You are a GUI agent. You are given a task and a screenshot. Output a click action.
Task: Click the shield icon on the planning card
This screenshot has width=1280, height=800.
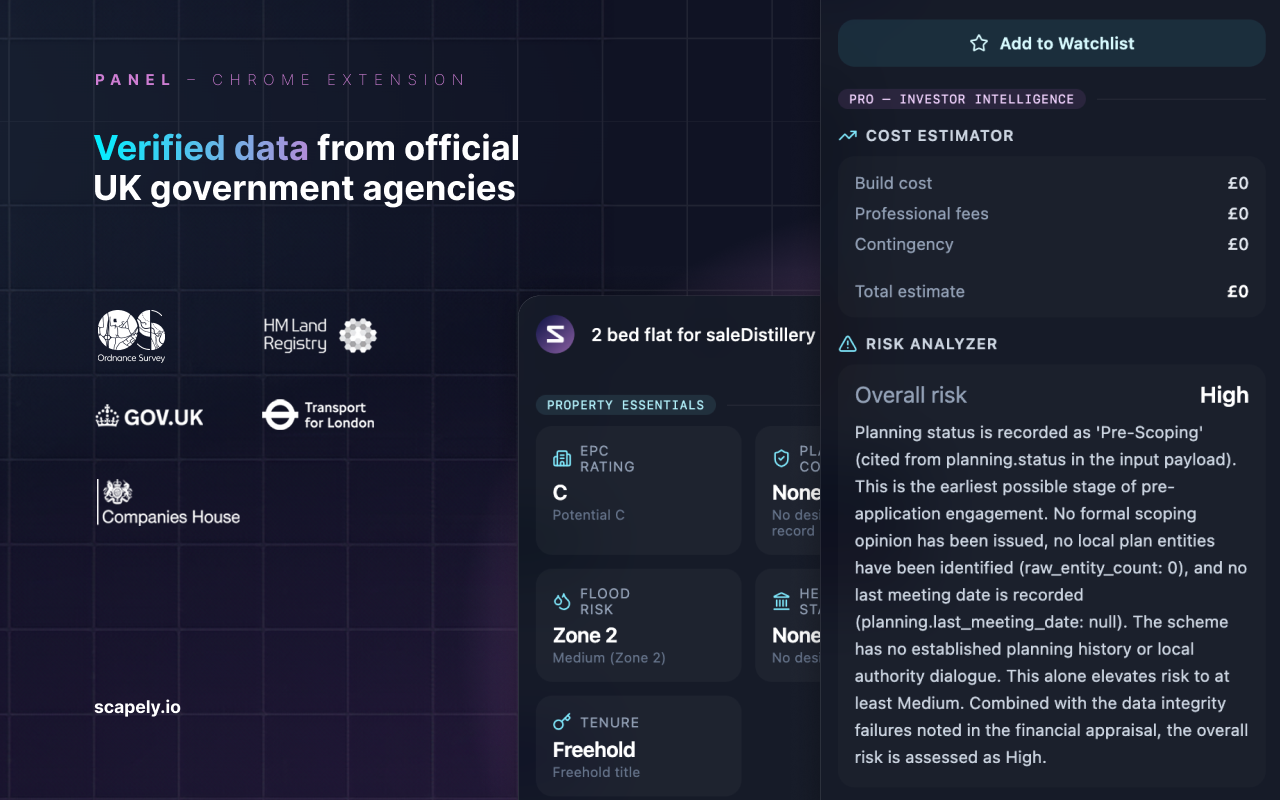[x=782, y=458]
